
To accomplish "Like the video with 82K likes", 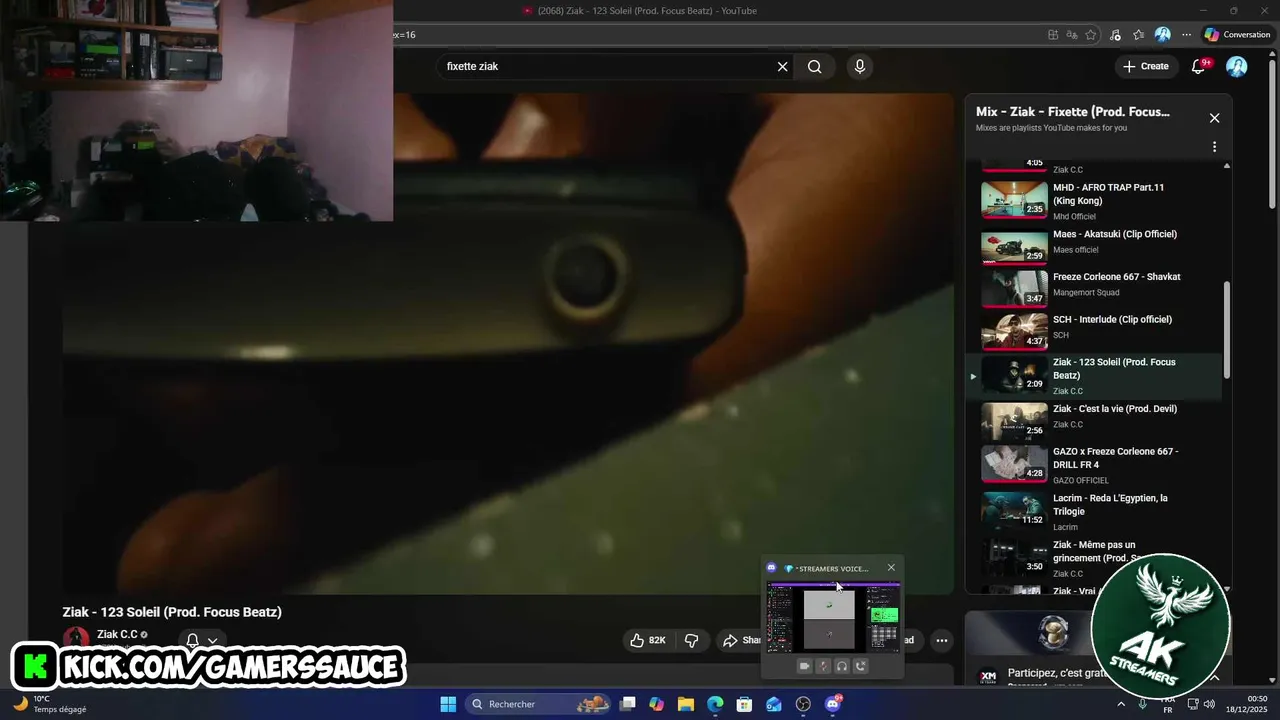I will click(x=647, y=640).
